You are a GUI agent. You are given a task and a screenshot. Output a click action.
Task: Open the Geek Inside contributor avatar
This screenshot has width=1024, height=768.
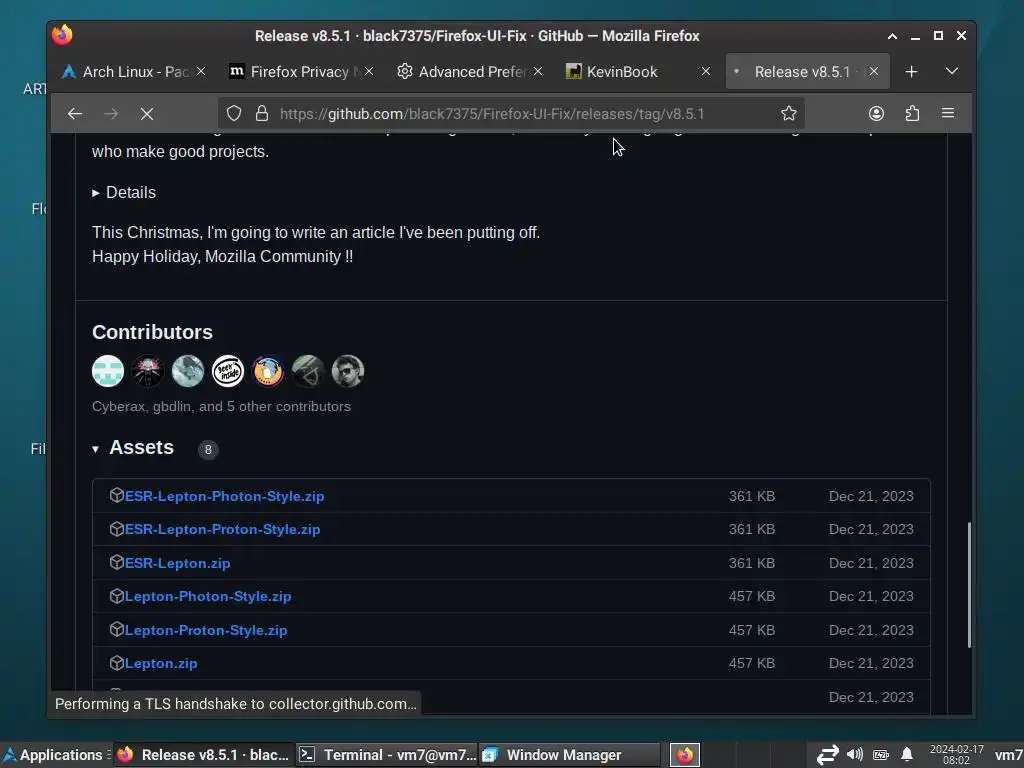pos(228,372)
